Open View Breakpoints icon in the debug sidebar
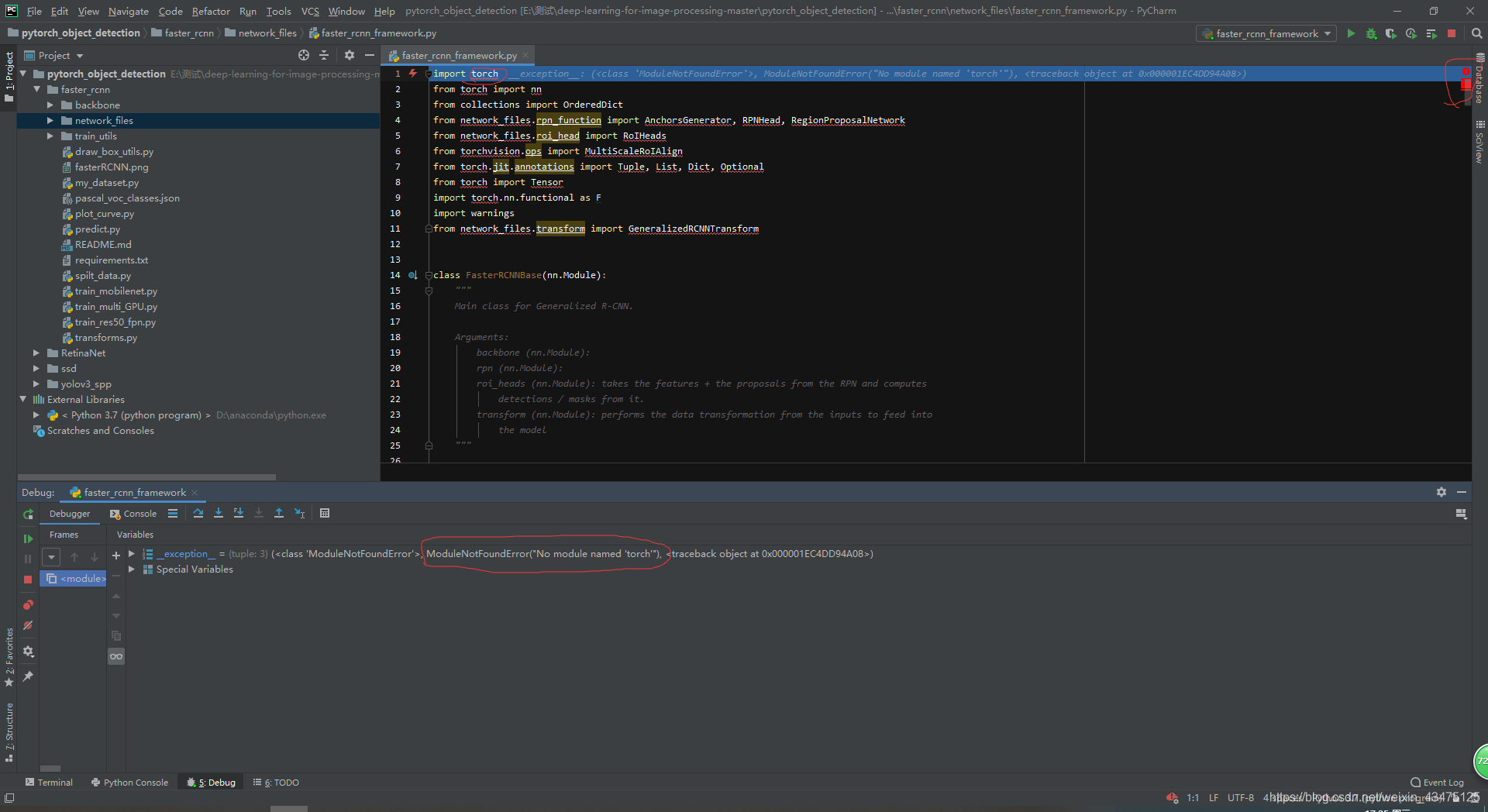This screenshot has height=812, width=1488. point(28,604)
